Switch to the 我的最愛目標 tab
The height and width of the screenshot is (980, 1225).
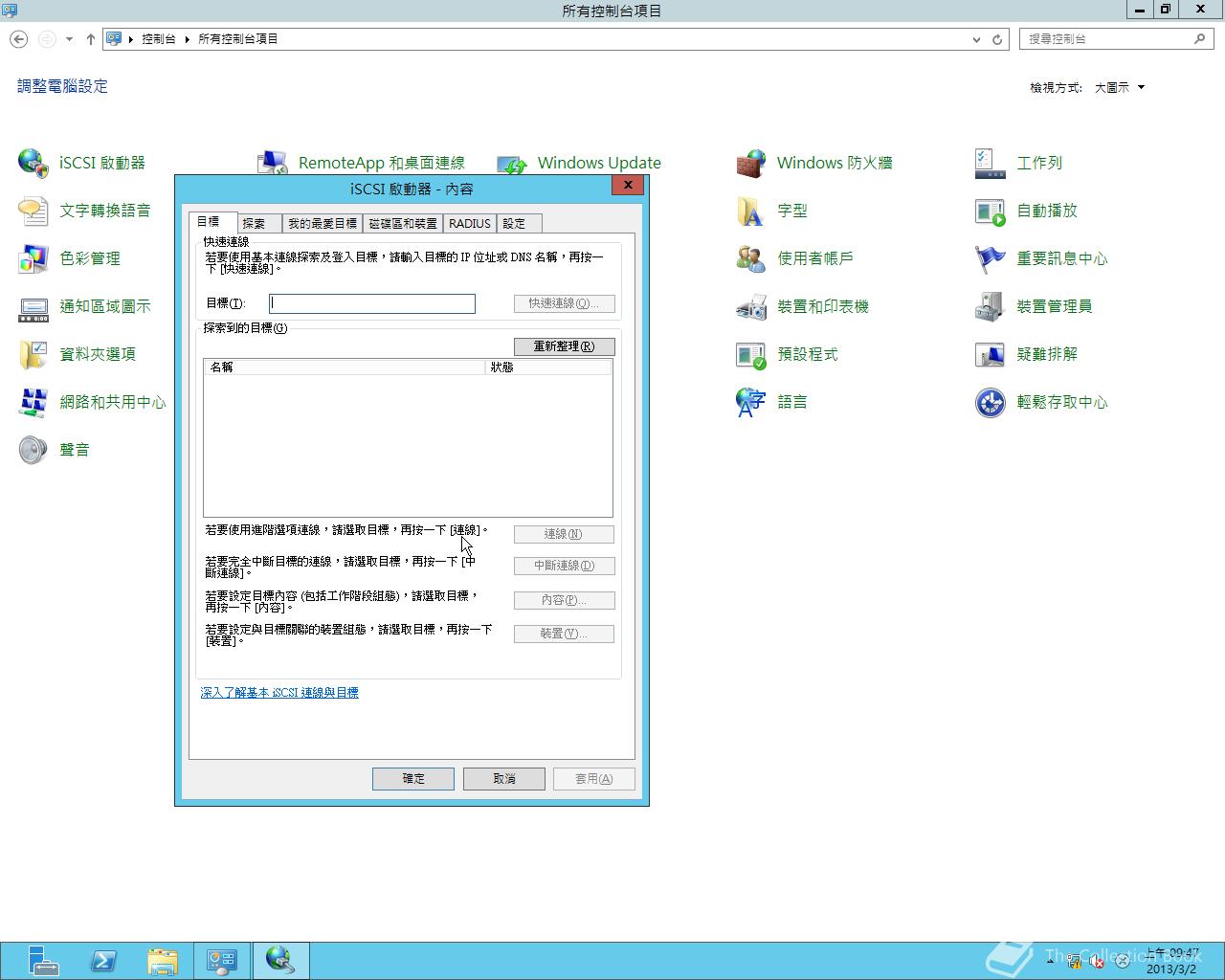[323, 224]
